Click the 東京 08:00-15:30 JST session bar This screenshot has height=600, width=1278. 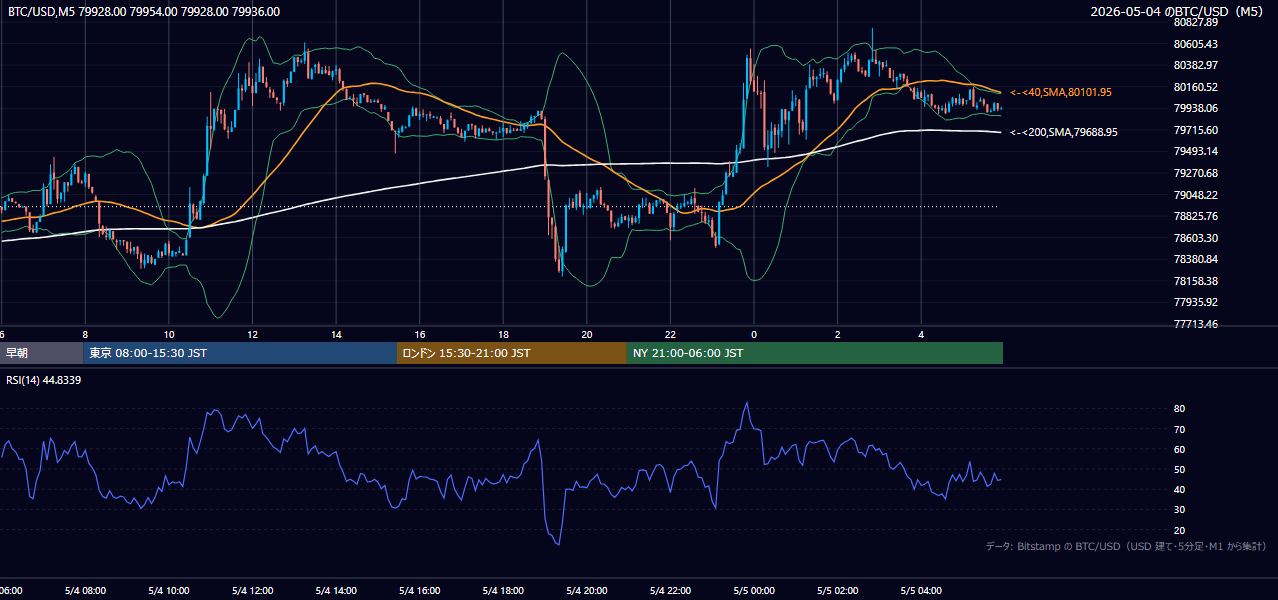240,353
